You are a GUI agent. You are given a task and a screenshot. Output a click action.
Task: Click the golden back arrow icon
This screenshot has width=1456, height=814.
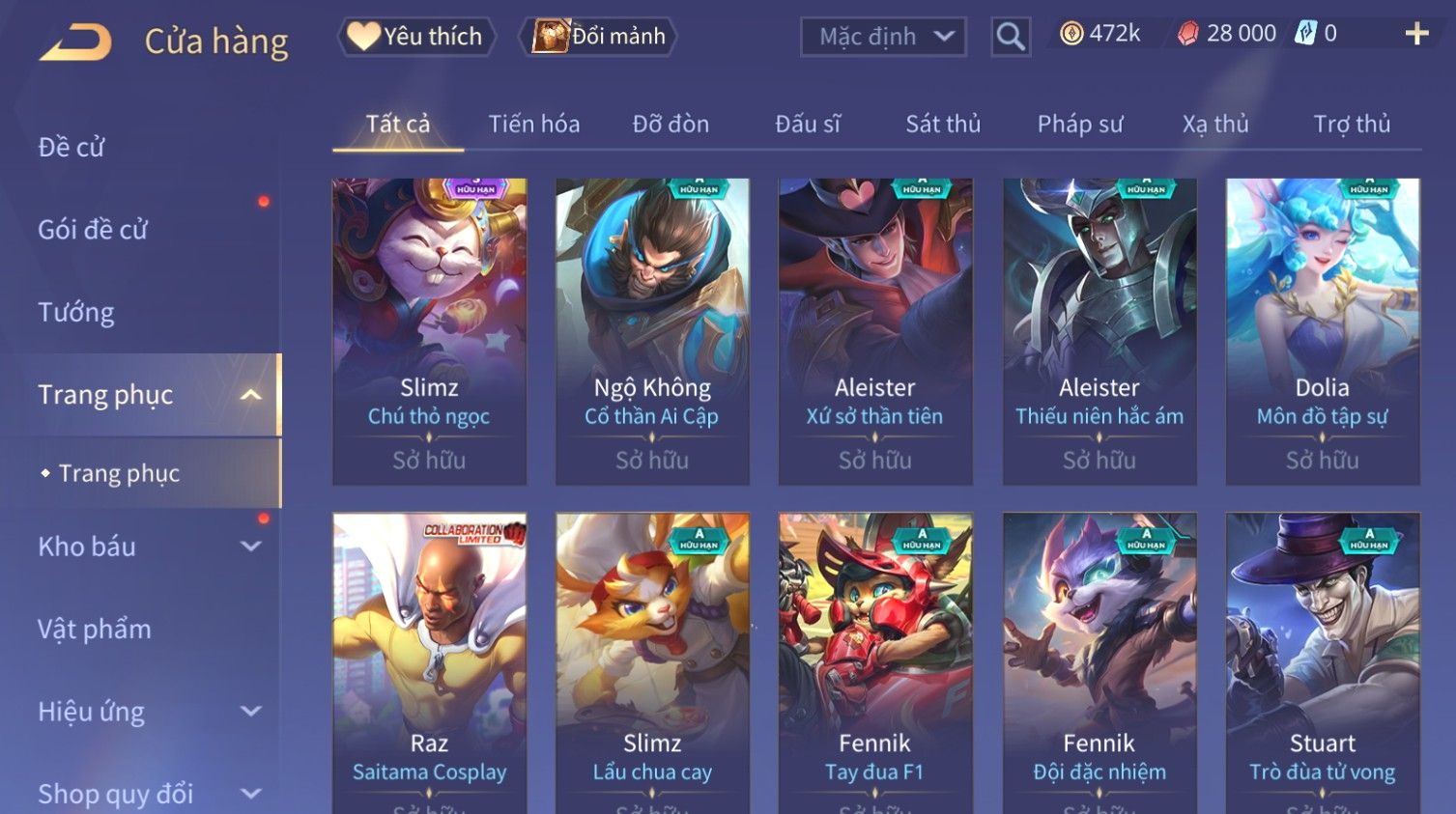tap(75, 42)
